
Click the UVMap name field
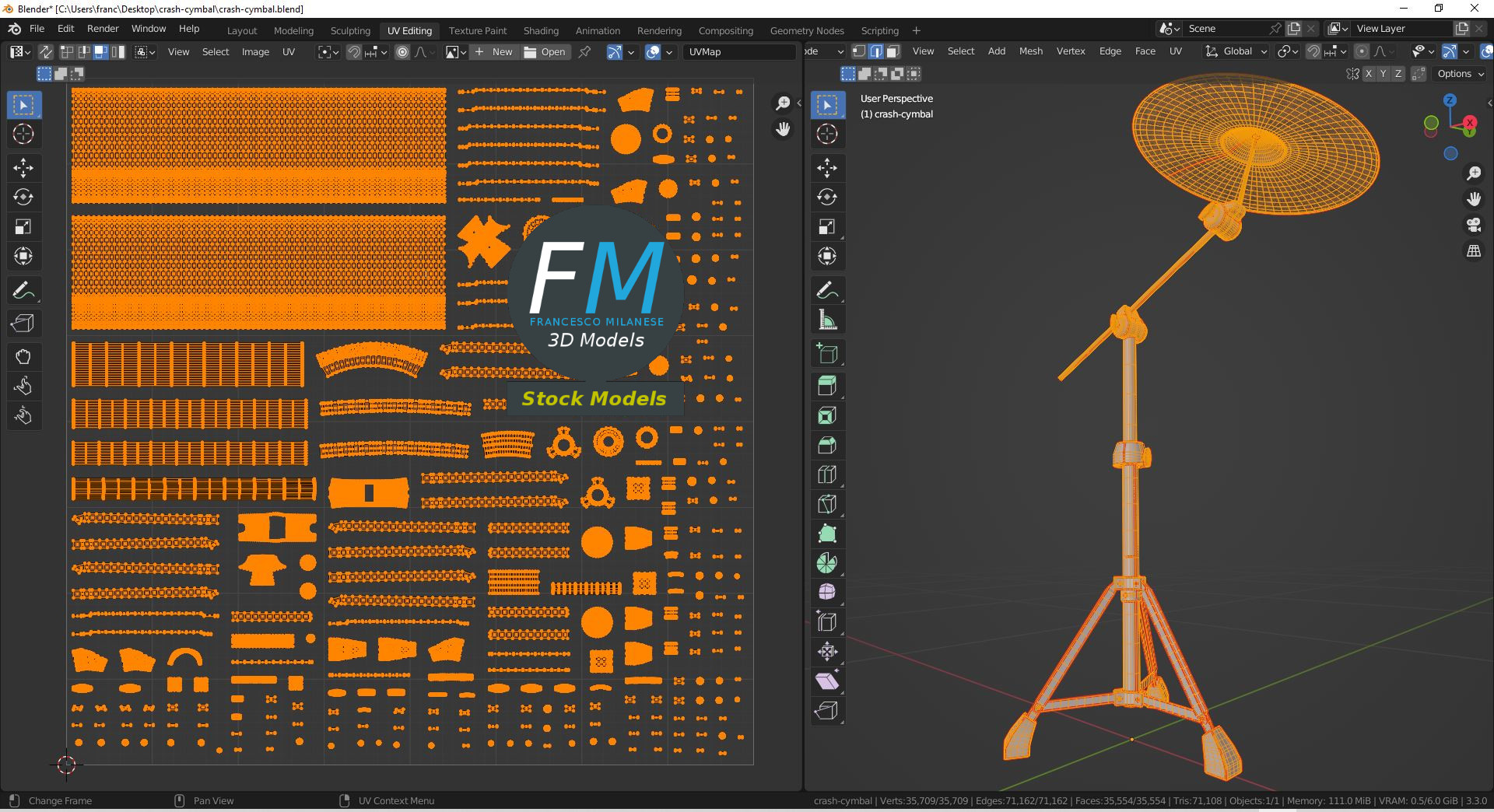[739, 52]
